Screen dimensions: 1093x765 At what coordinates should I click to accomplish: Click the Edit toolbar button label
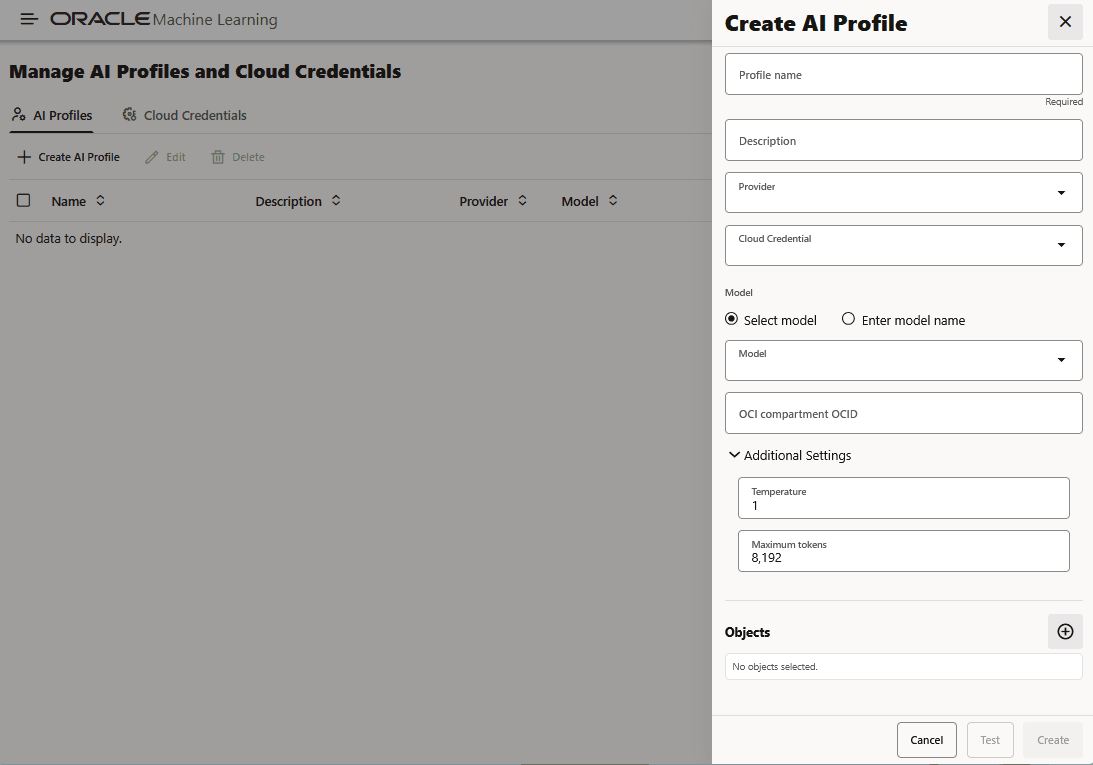click(176, 157)
